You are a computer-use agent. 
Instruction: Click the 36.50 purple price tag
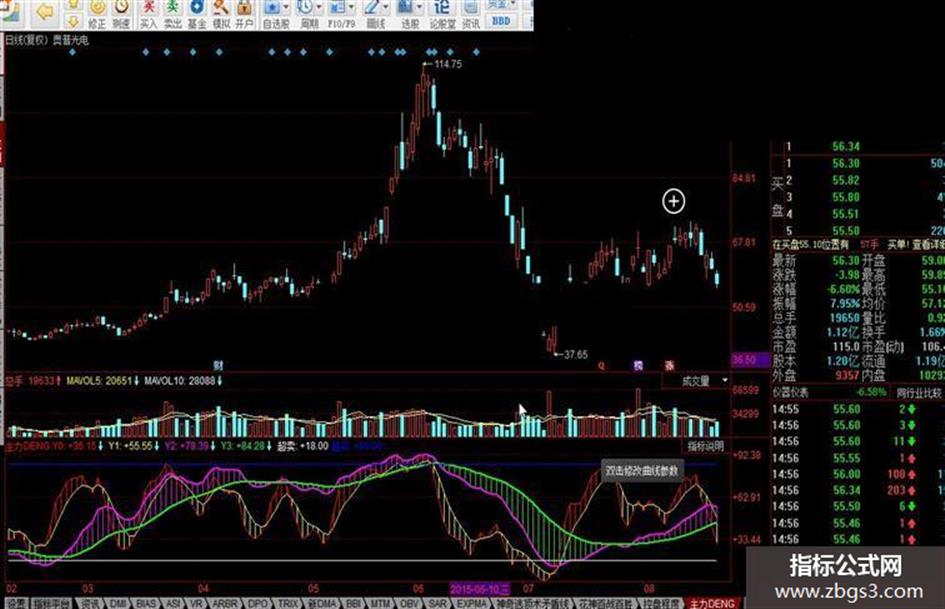(750, 360)
